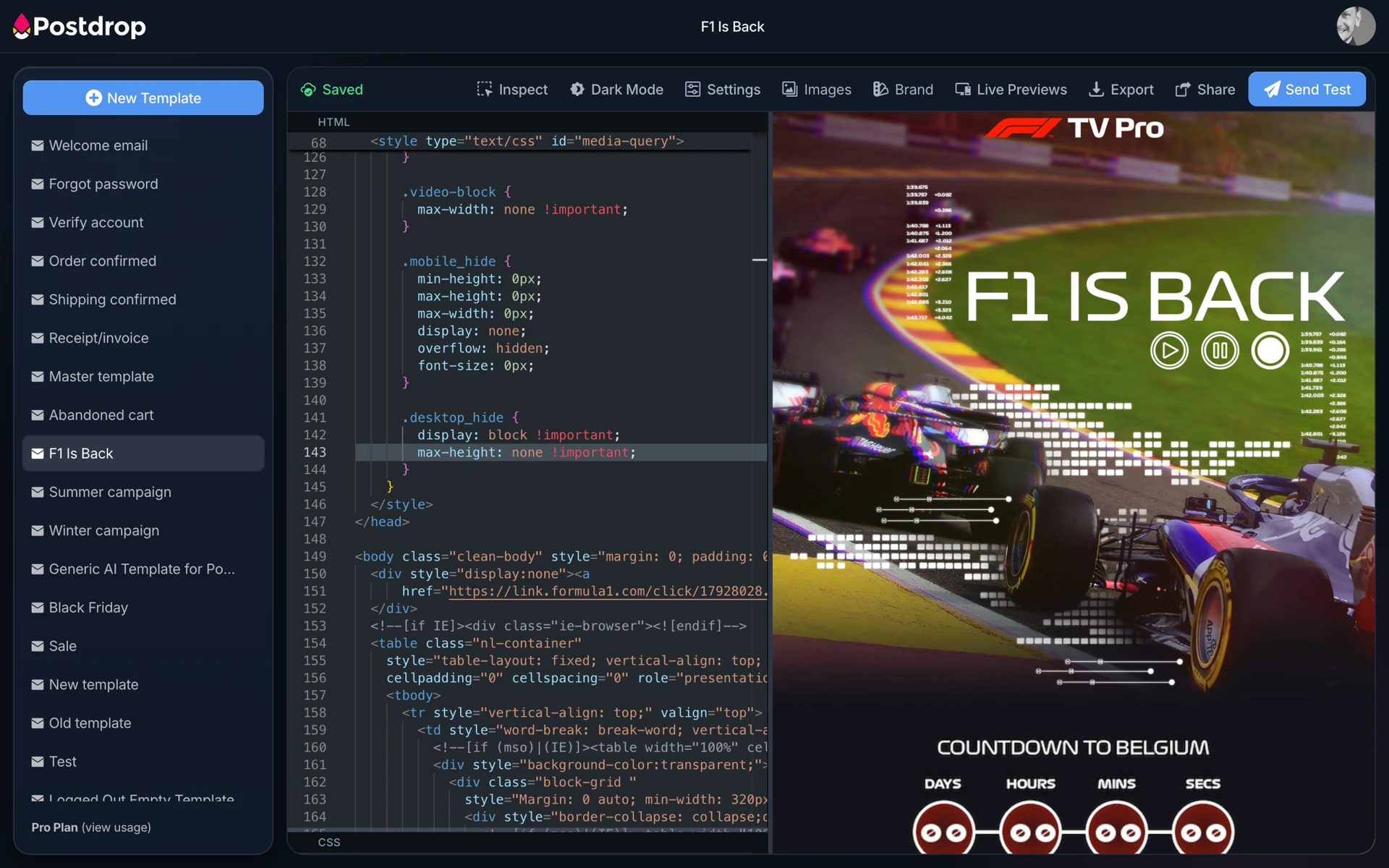Click envelope icon beside Old template
Viewport: 1389px width, 868px height.
[x=38, y=723]
